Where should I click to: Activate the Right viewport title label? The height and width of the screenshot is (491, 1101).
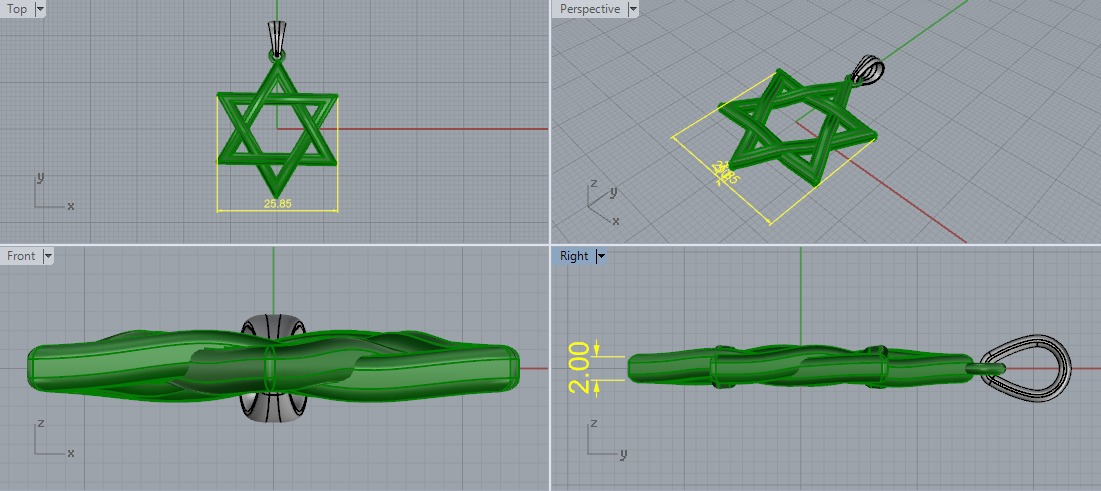click(x=574, y=256)
